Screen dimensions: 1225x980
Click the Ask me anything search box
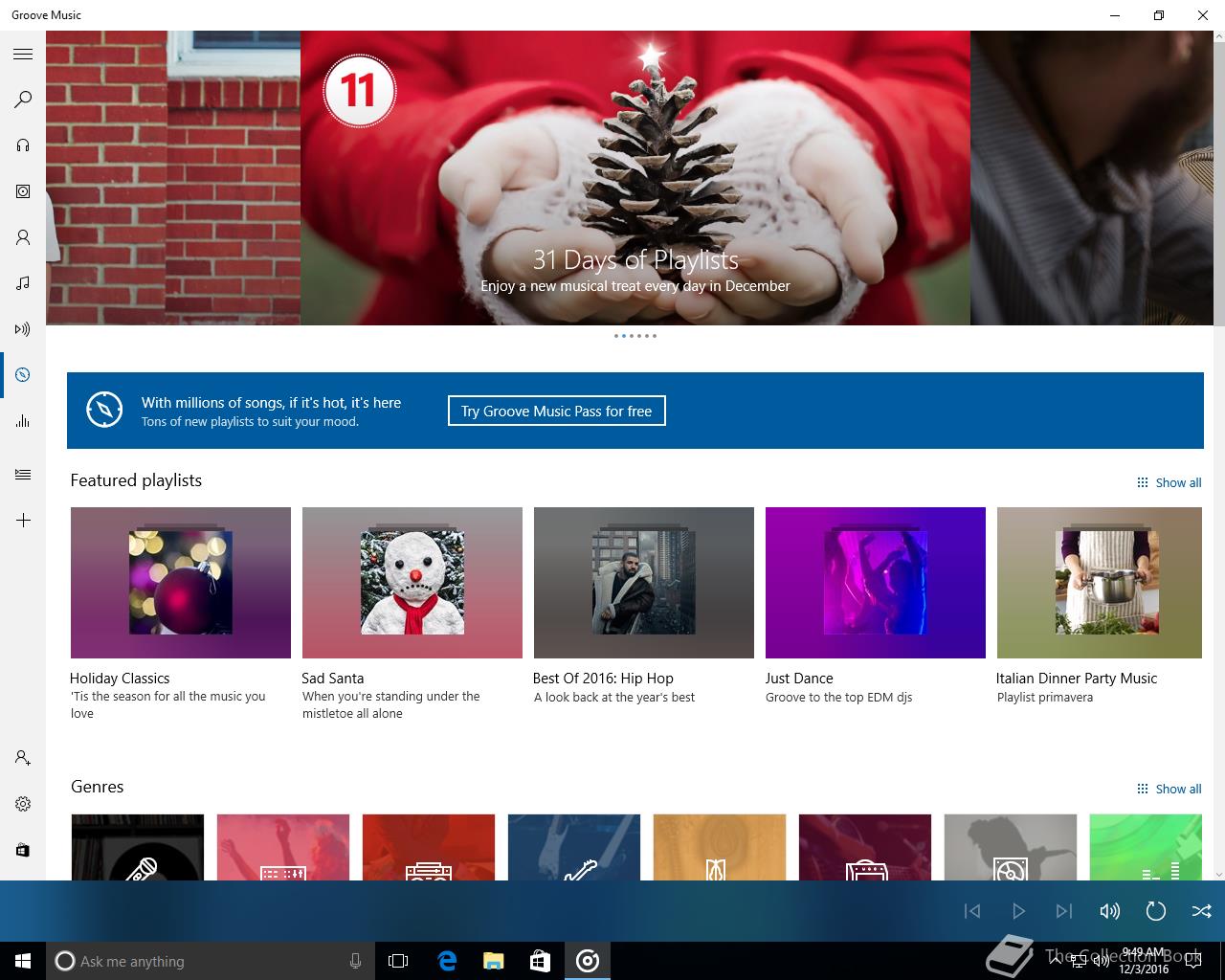click(209, 961)
